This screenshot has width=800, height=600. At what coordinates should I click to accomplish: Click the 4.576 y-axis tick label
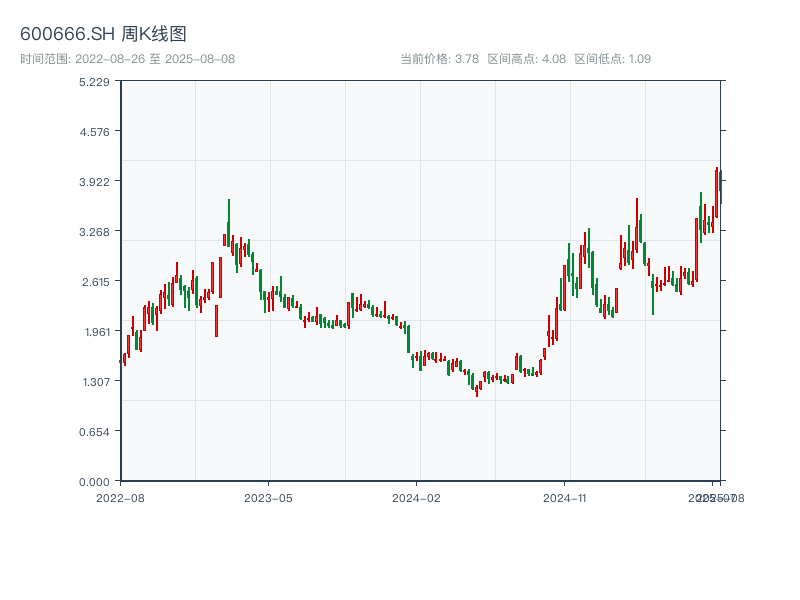coord(94,131)
